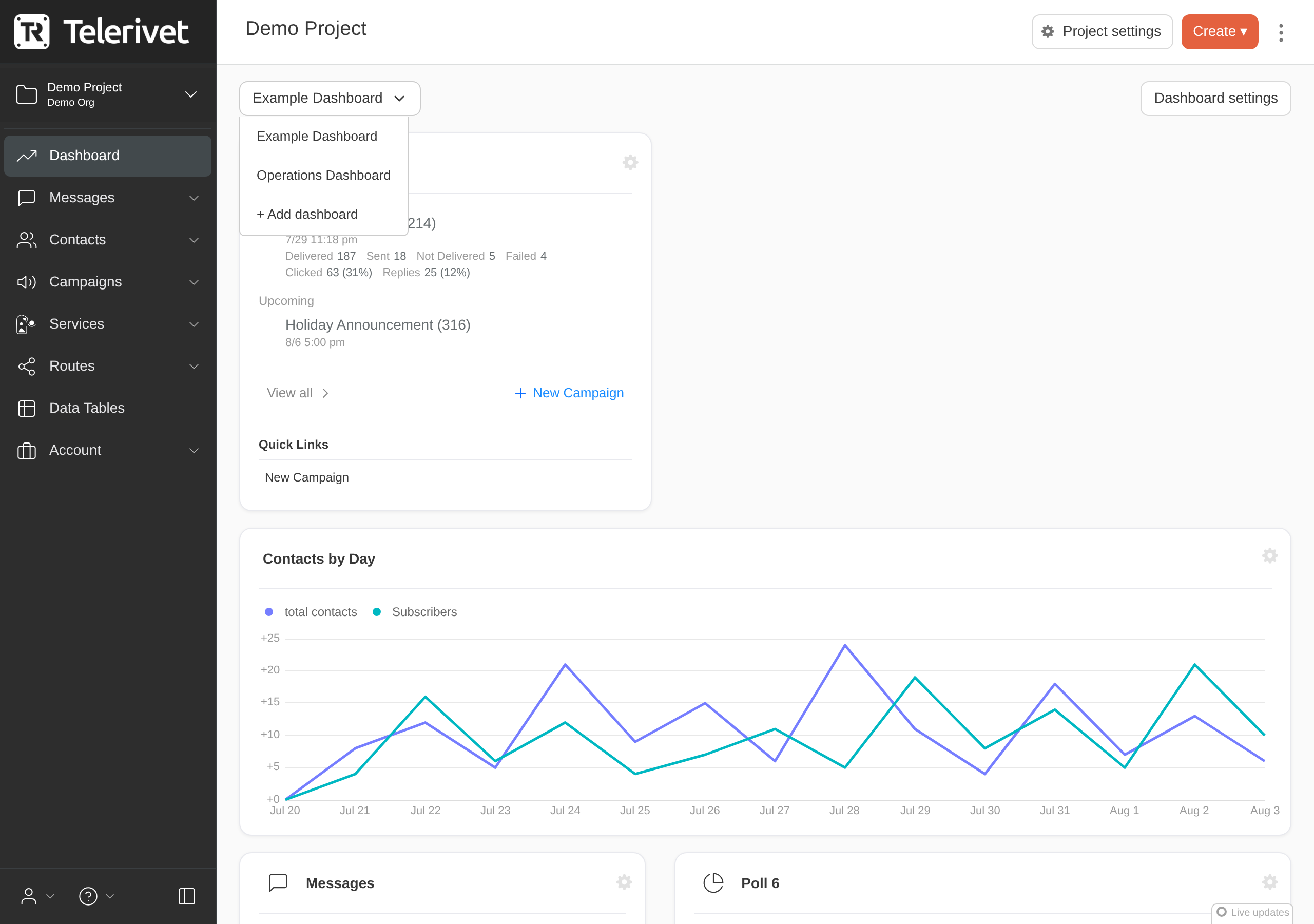Click the New Campaign link with plus
Viewport: 1314px width, 924px height.
(x=569, y=393)
